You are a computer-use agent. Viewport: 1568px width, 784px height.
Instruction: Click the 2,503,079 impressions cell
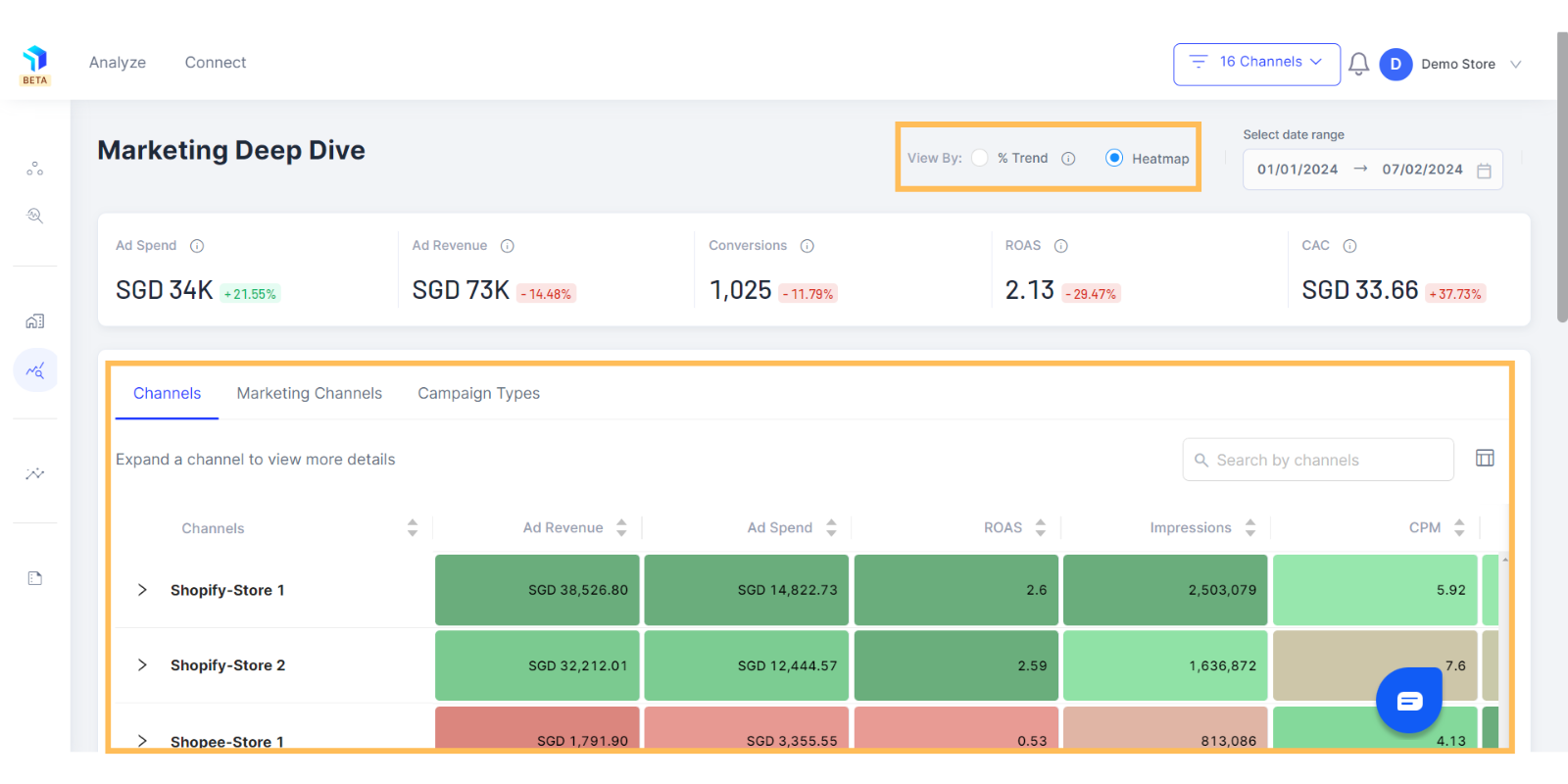click(1165, 590)
